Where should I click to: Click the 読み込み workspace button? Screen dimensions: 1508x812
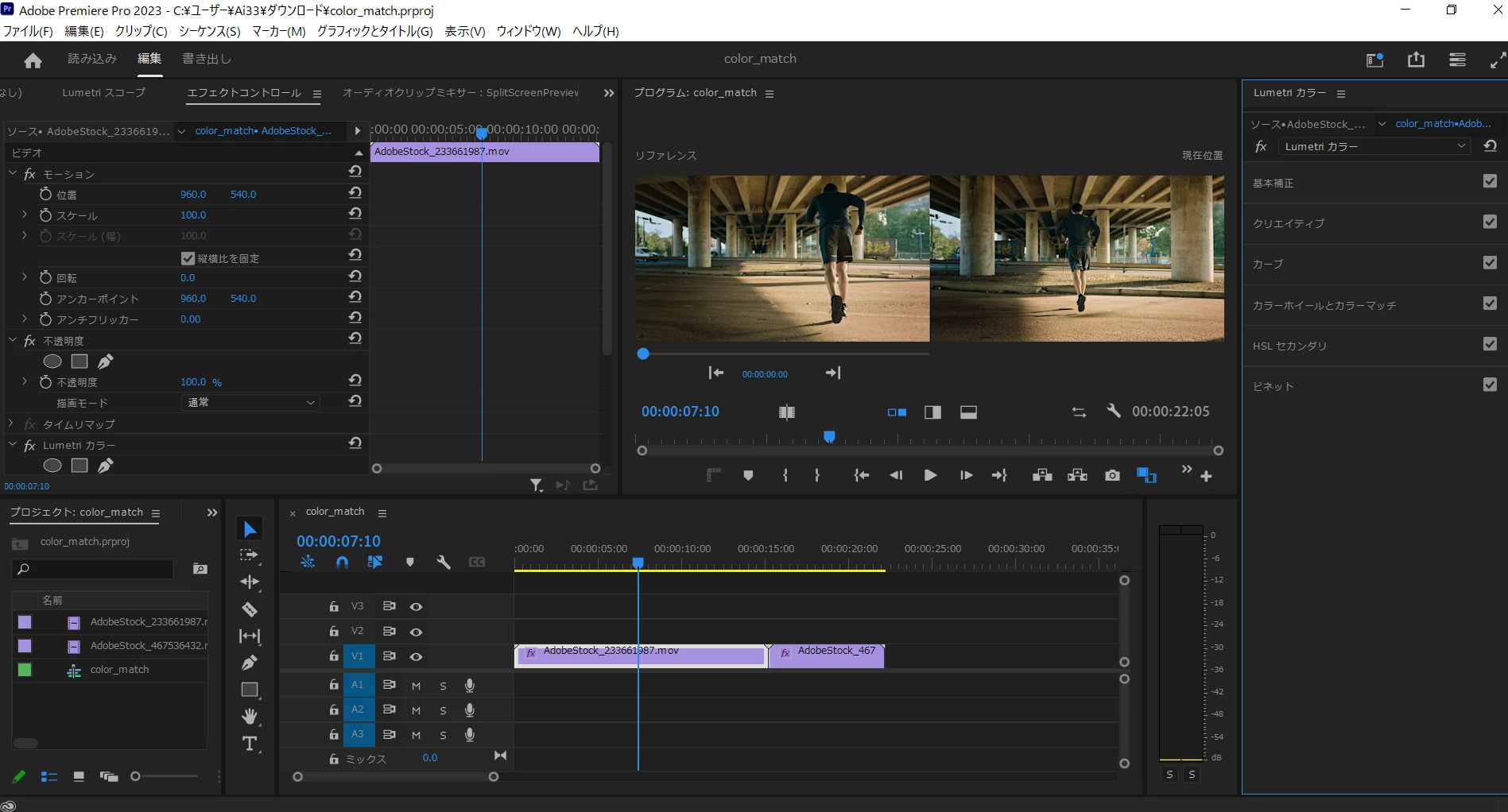click(92, 59)
